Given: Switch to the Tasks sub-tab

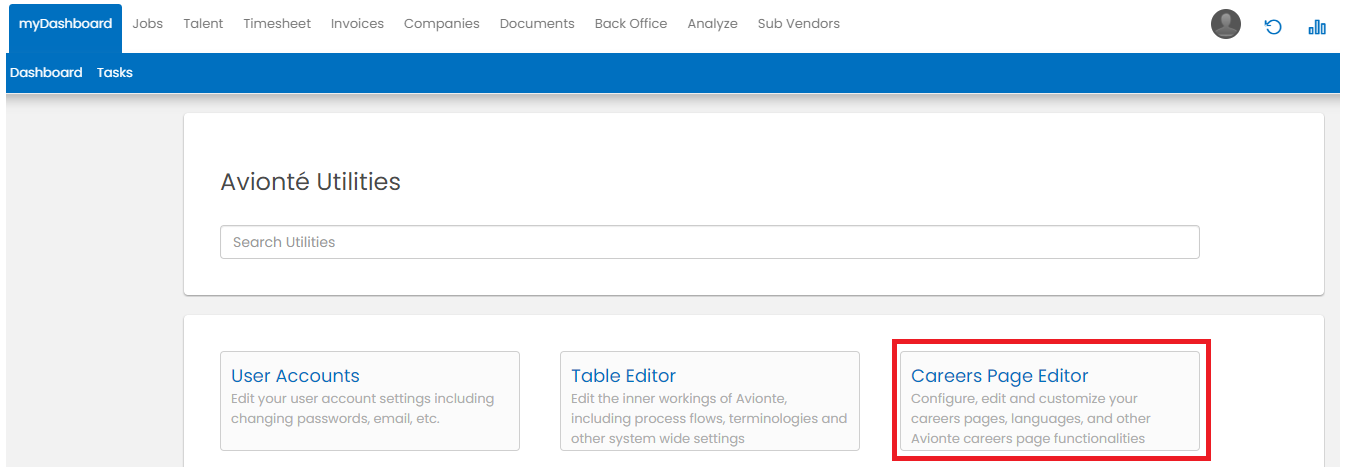Looking at the screenshot, I should pyautogui.click(x=115, y=72).
